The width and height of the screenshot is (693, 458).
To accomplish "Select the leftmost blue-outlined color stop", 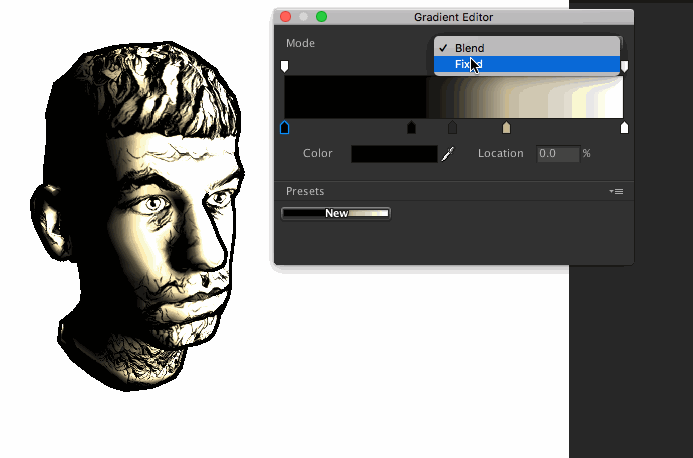I will tap(284, 128).
